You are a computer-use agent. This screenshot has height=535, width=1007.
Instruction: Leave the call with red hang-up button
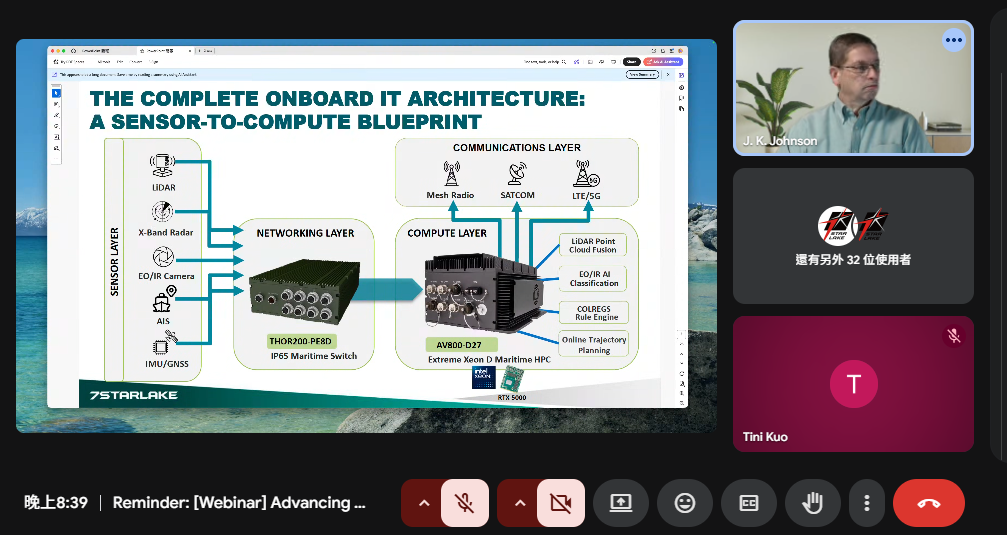coord(928,503)
